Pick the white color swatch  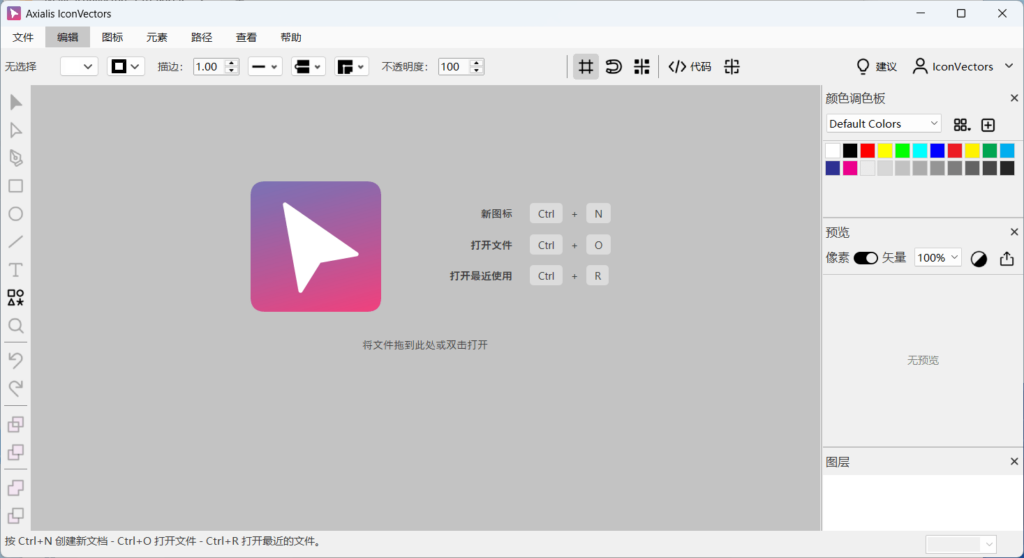tap(833, 151)
